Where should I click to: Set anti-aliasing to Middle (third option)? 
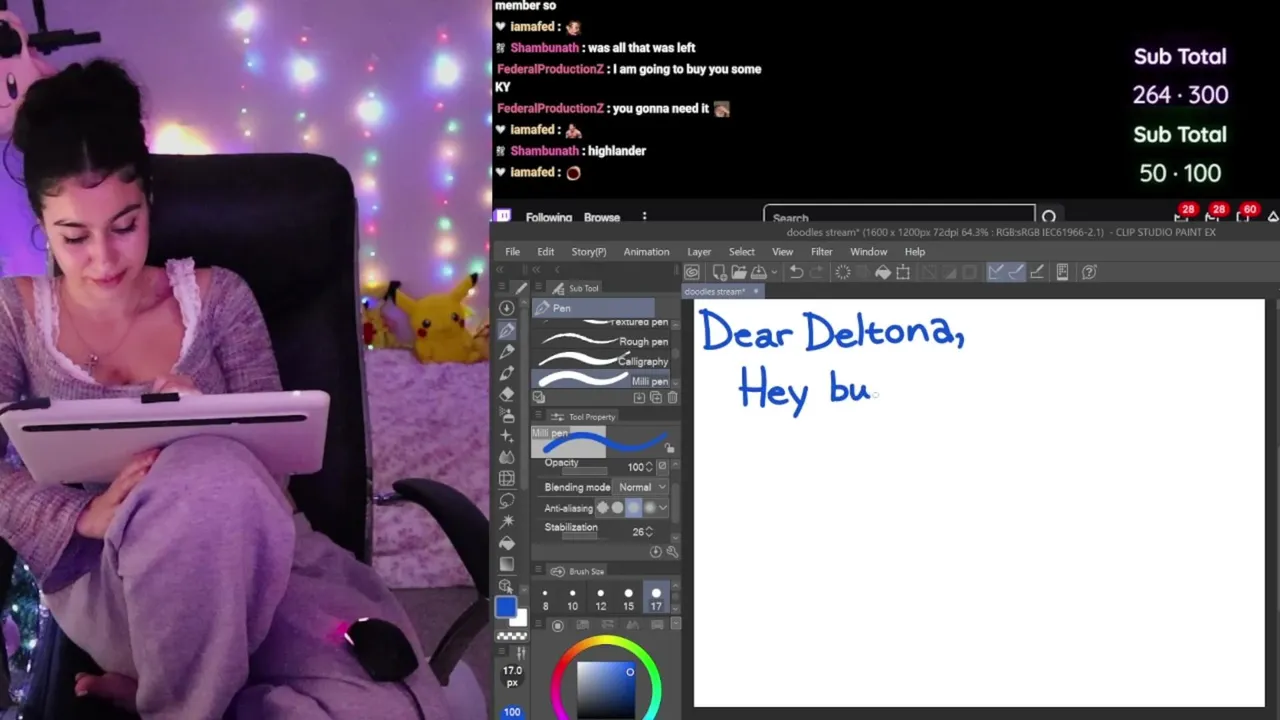633,508
